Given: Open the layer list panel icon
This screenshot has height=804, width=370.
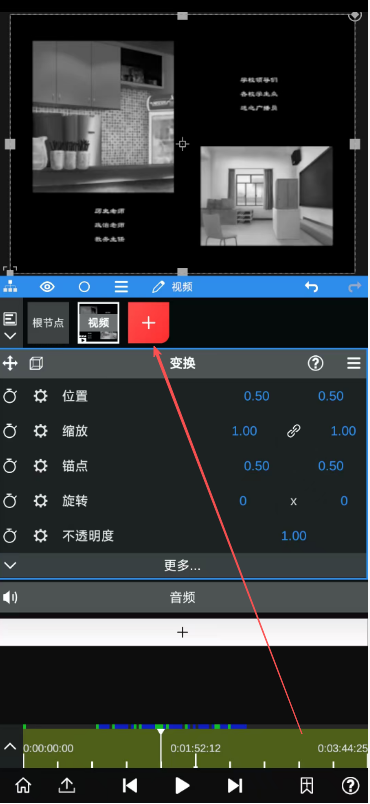Looking at the screenshot, I should [x=10, y=318].
